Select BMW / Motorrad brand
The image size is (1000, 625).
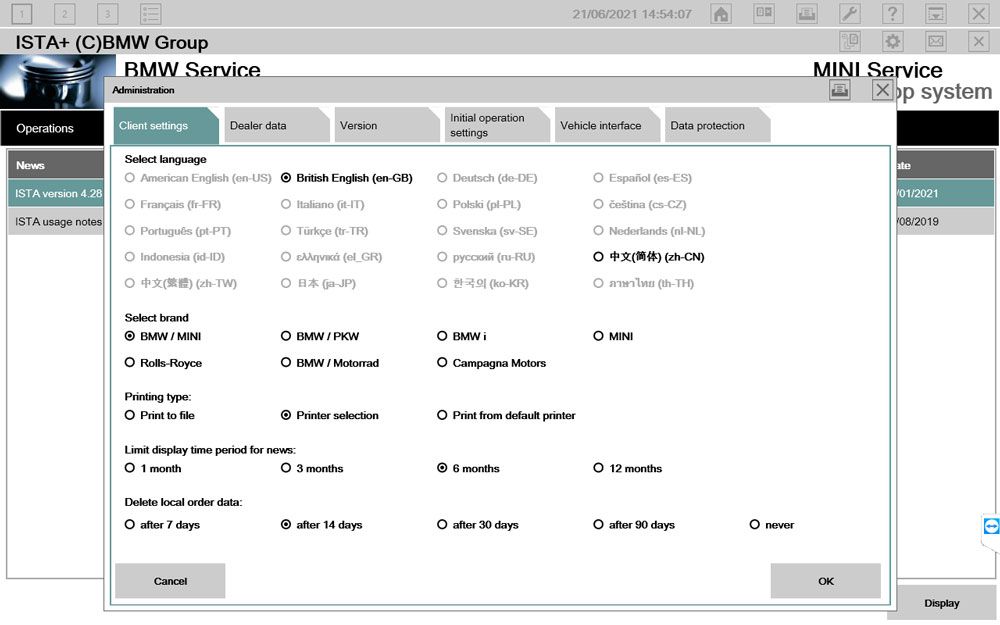(x=330, y=363)
